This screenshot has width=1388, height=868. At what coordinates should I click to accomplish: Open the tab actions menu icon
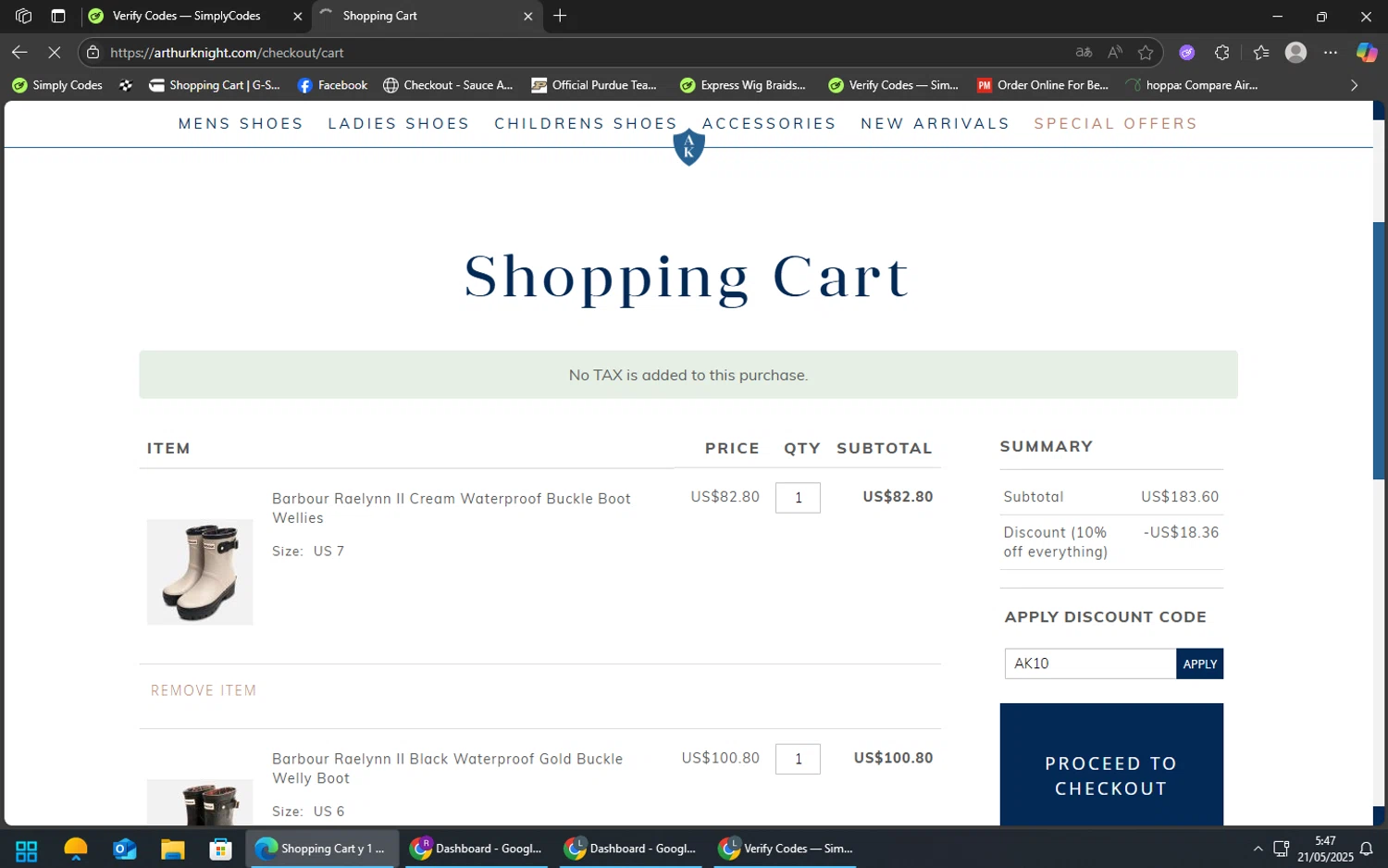tap(58, 16)
